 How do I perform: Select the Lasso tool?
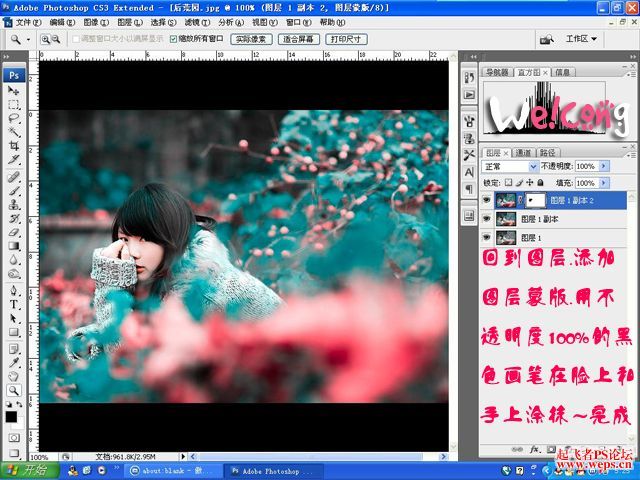tap(14, 119)
